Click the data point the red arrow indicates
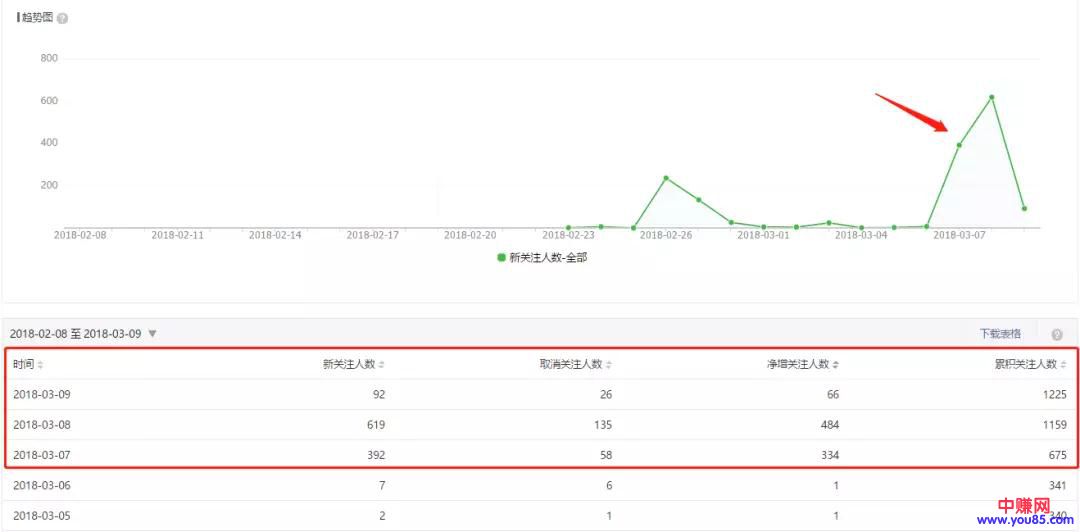Screen dimensions: 1080x532 tap(959, 145)
